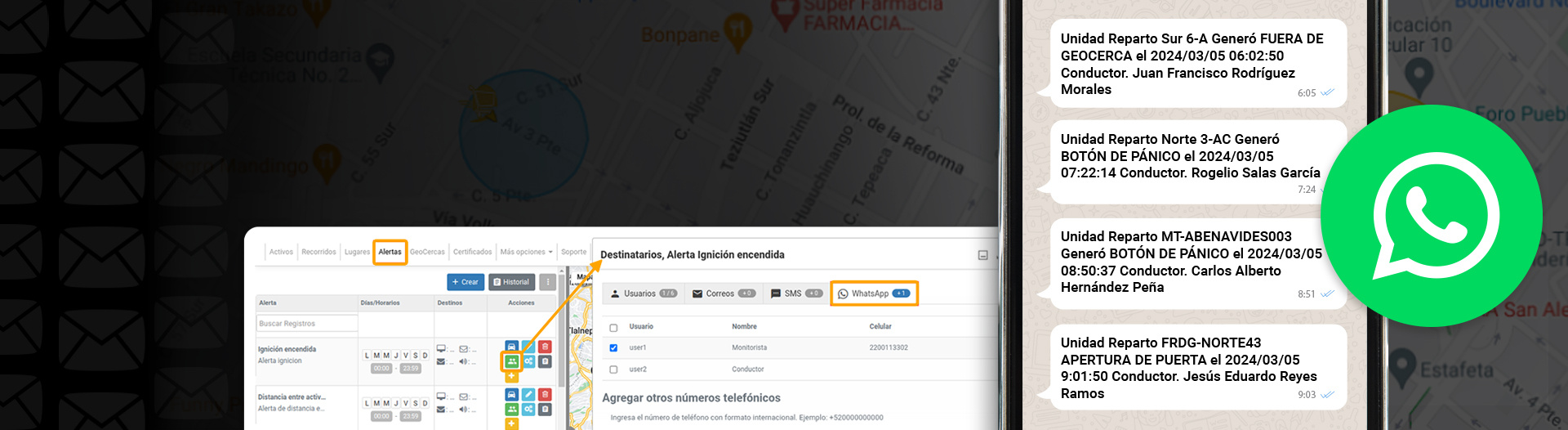Click the Celular column header
Screen dimensions: 1568x430
click(880, 326)
